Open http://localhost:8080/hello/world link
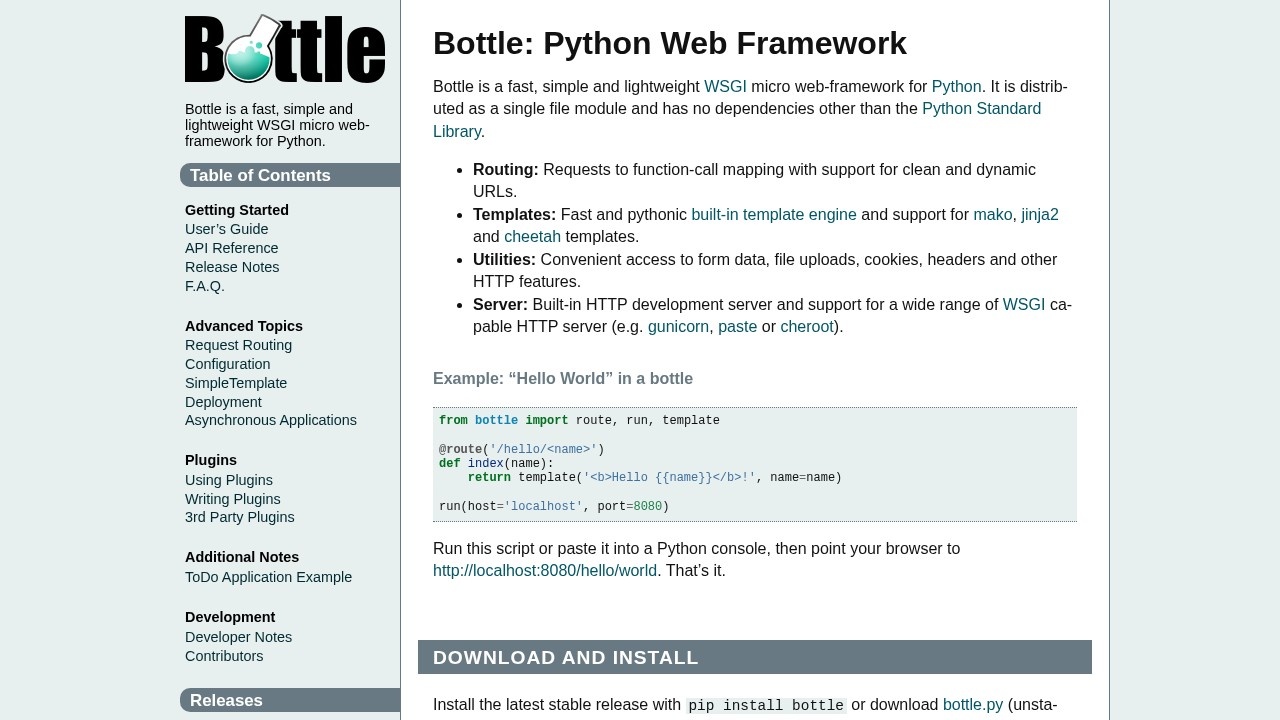Viewport: 1280px width, 720px height. coord(545,571)
